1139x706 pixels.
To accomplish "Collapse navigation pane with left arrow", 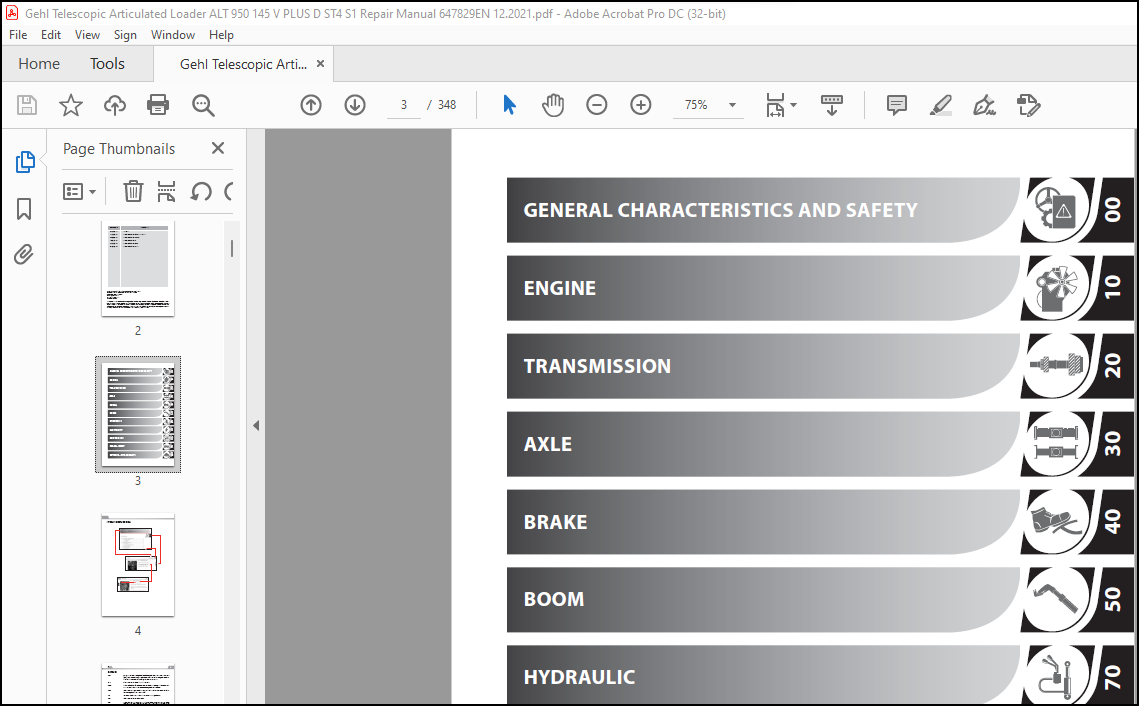I will (256, 426).
